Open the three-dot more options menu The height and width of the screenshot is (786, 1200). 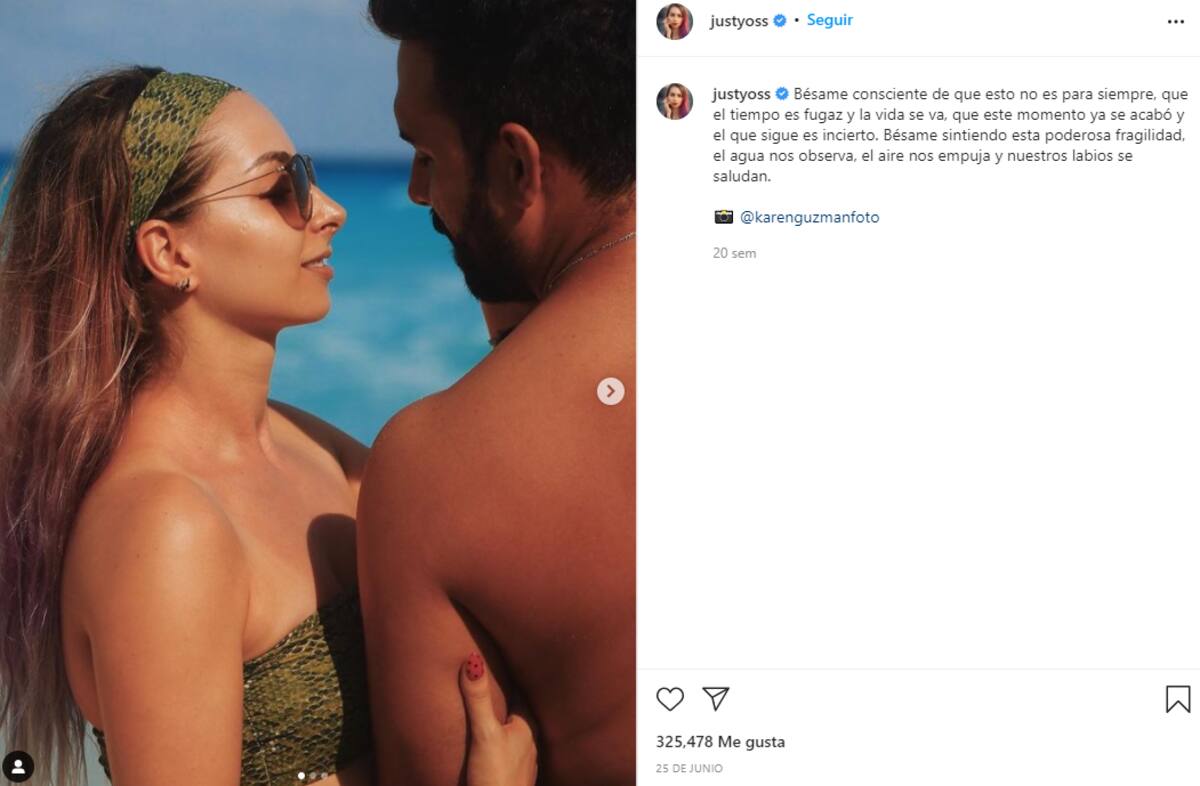pos(1175,21)
